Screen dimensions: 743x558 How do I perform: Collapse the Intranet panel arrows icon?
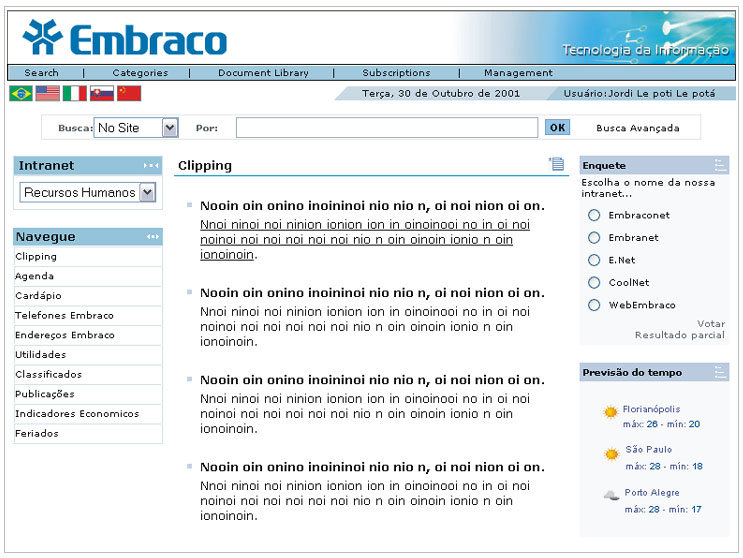[151, 166]
